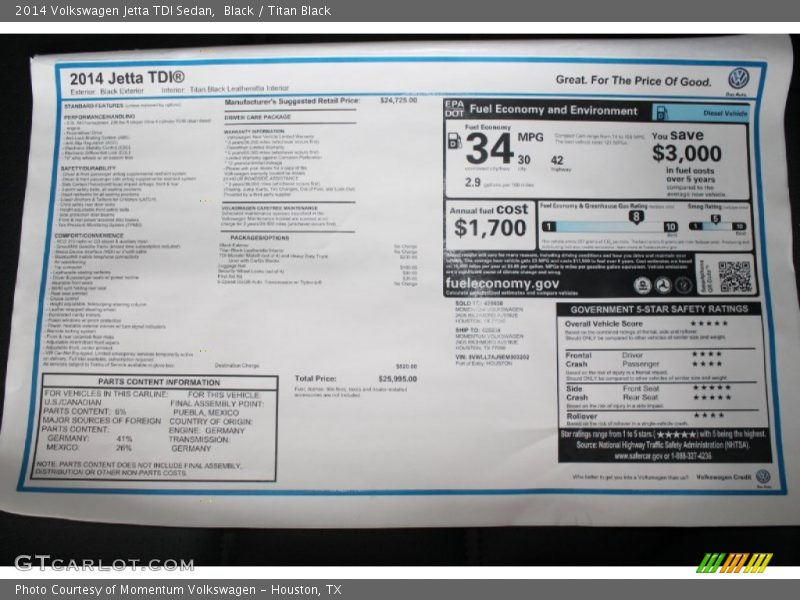
Task: Click the greenhouse gas rating marker at 8
Action: (636, 218)
